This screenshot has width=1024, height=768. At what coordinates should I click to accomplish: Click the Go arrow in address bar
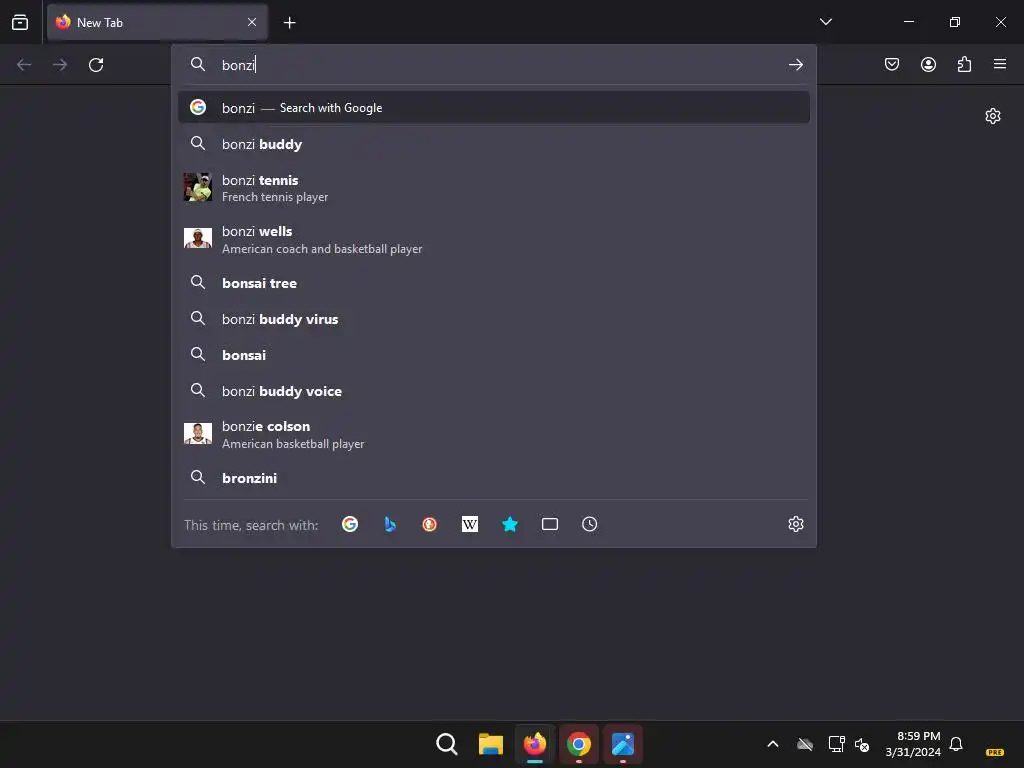coord(795,65)
